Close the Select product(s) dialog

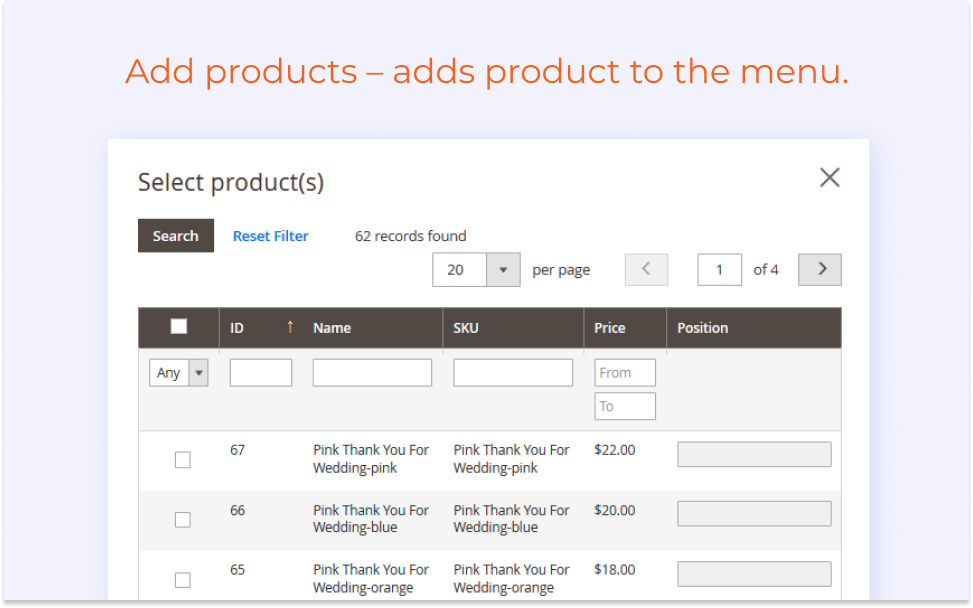pyautogui.click(x=829, y=177)
